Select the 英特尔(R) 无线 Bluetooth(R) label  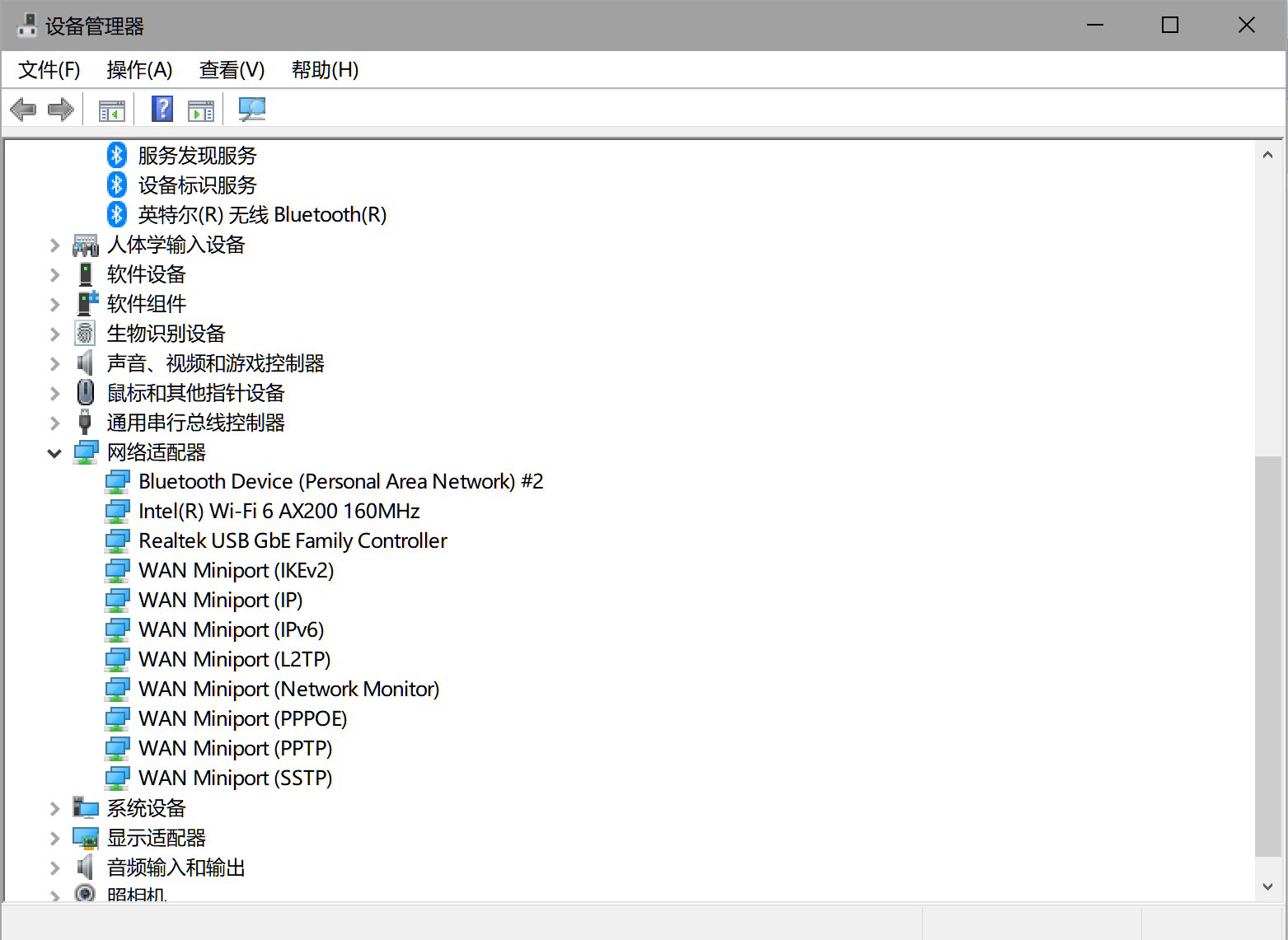coord(262,214)
